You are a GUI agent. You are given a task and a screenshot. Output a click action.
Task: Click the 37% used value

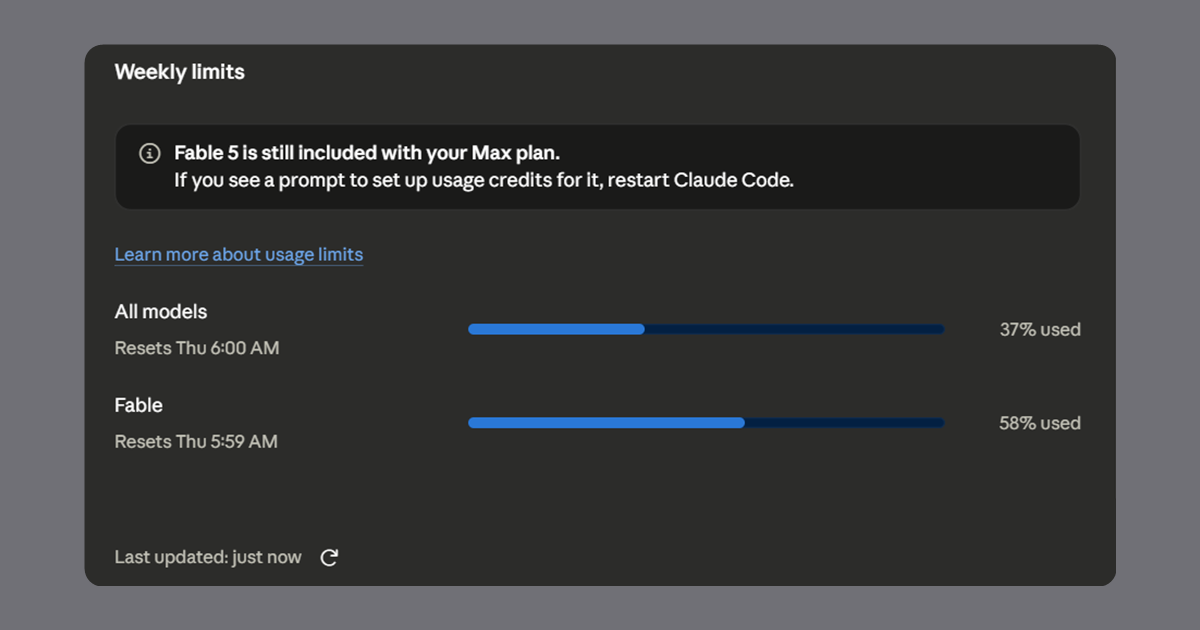(x=1040, y=329)
